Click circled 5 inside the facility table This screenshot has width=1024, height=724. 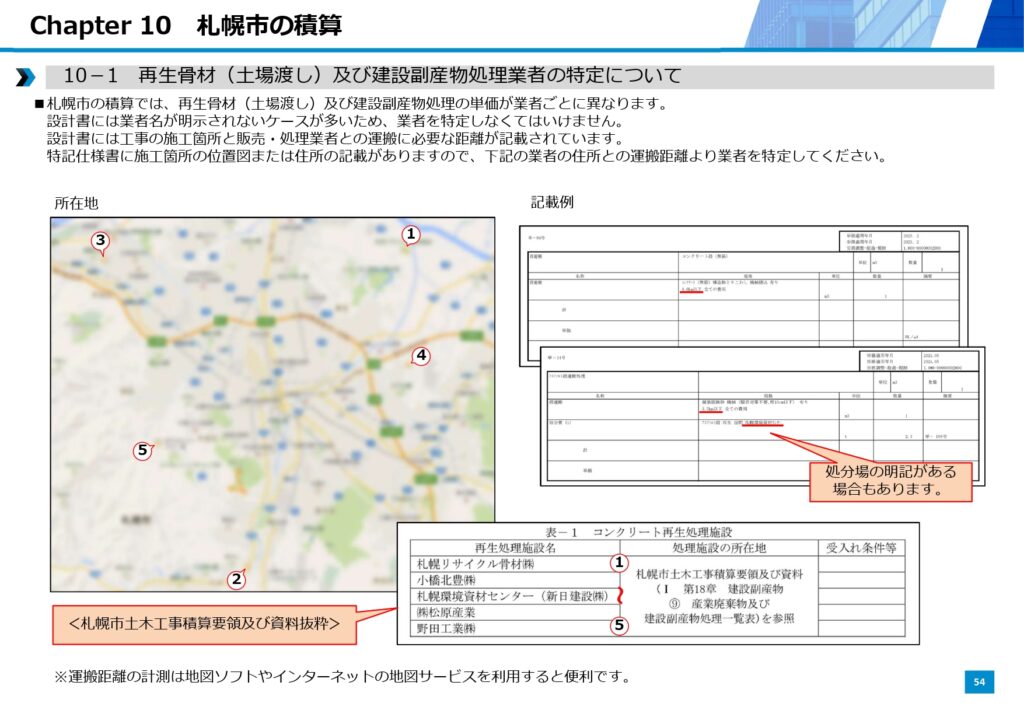pyautogui.click(x=619, y=627)
